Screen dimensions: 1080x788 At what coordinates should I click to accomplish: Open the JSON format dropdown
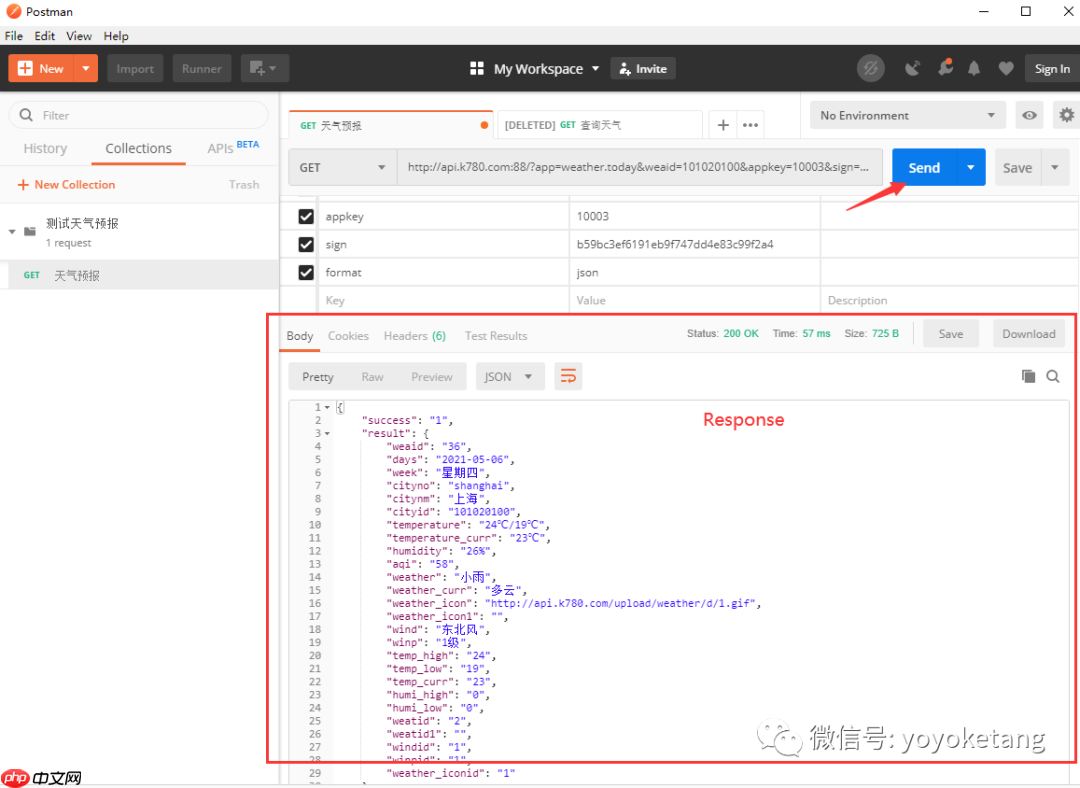510,376
